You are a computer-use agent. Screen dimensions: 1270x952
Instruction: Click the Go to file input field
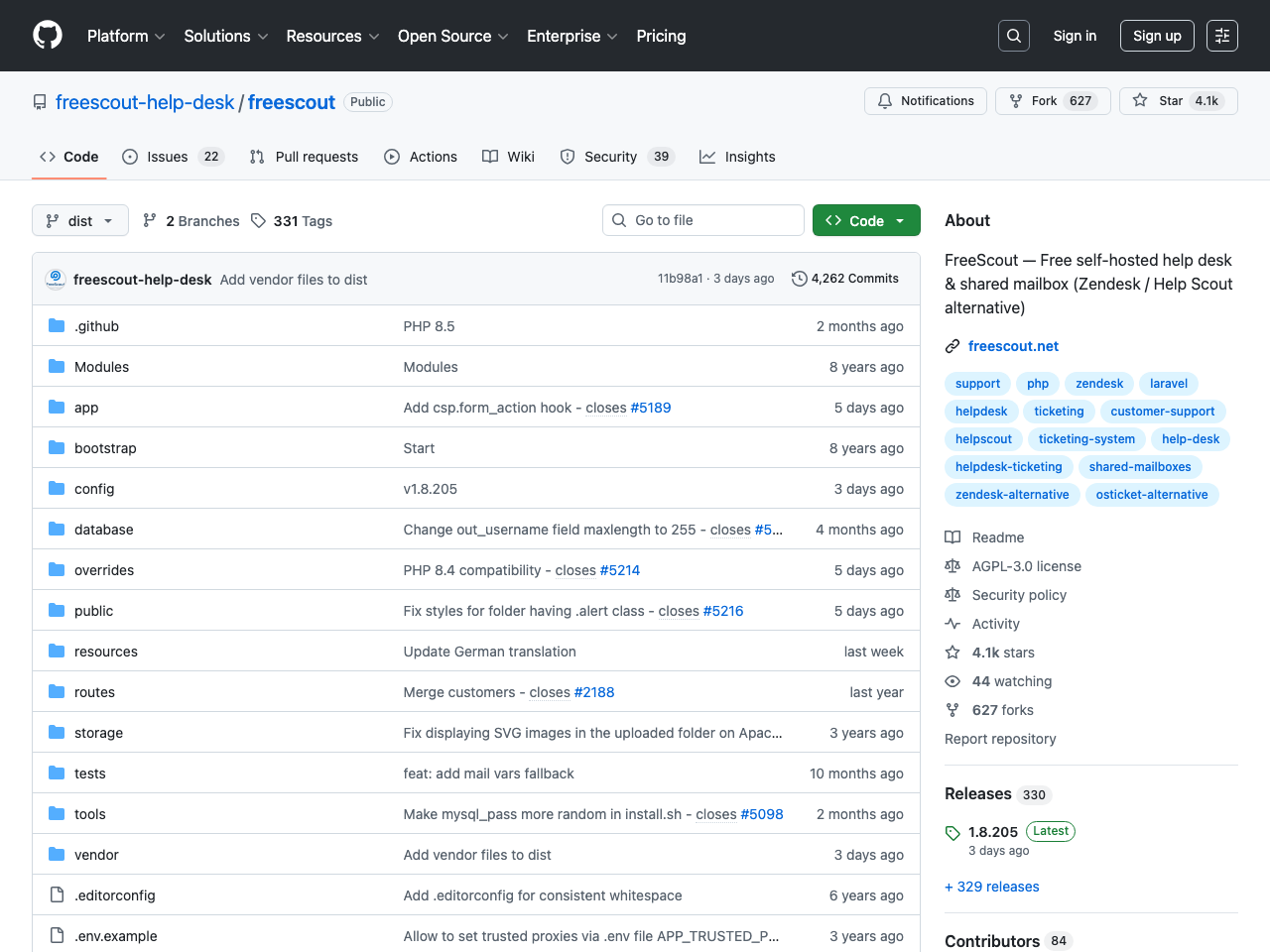coord(702,219)
